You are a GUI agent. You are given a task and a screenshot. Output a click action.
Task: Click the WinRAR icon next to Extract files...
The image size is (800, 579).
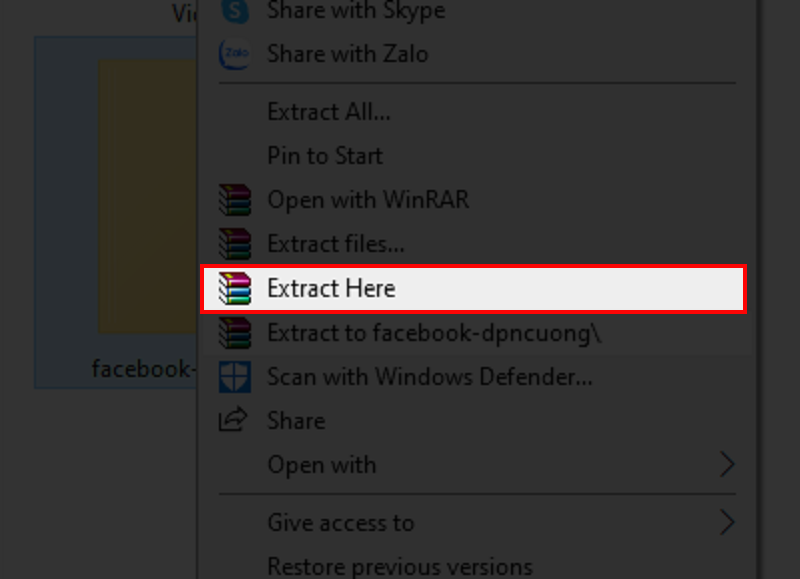[235, 244]
